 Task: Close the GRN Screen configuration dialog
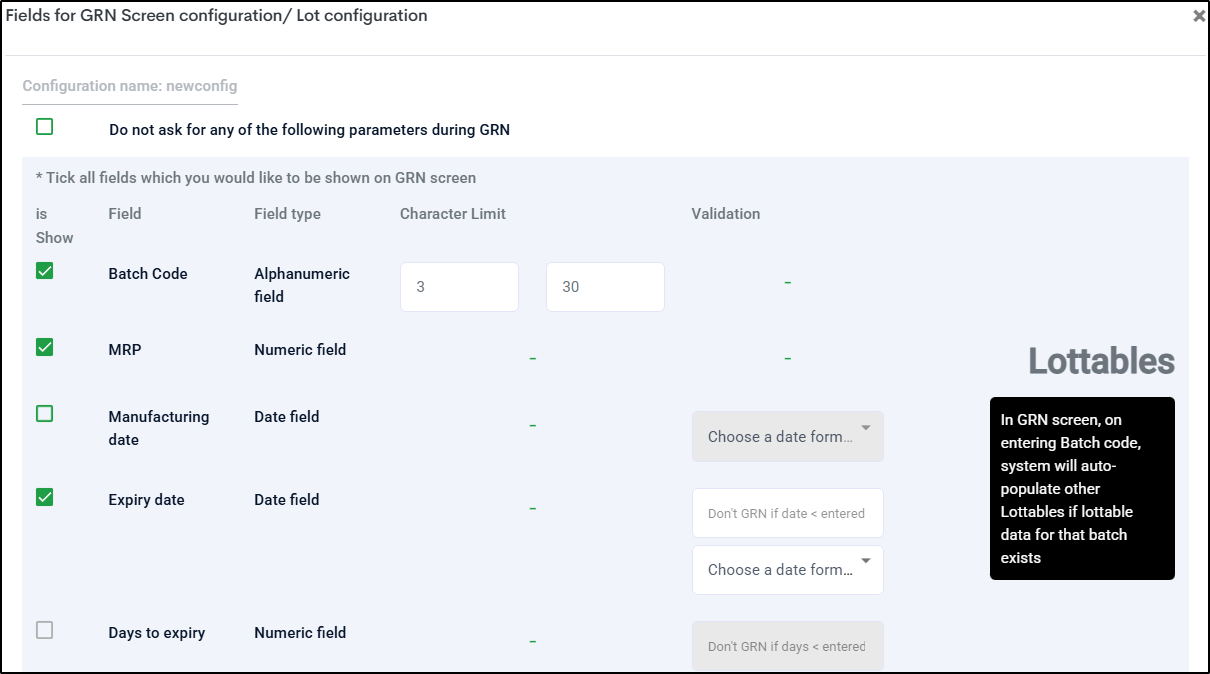tap(1198, 16)
